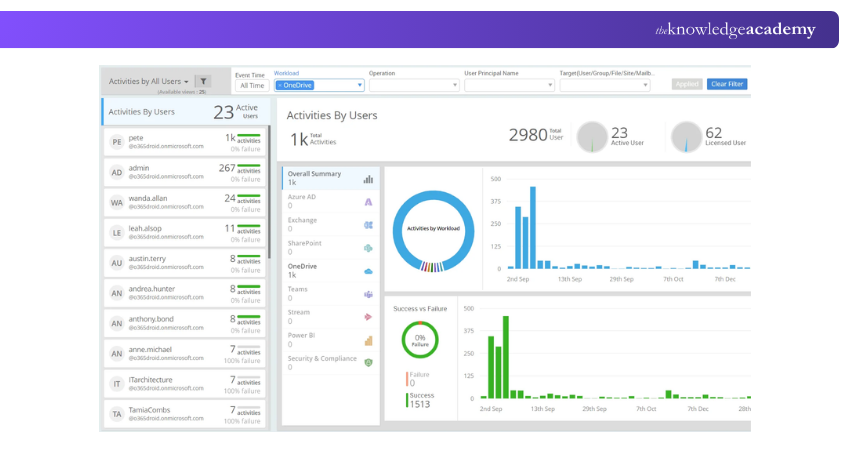Screen dimensions: 850x450
Task: Select user anthony.bond in the list
Action: pos(185,324)
